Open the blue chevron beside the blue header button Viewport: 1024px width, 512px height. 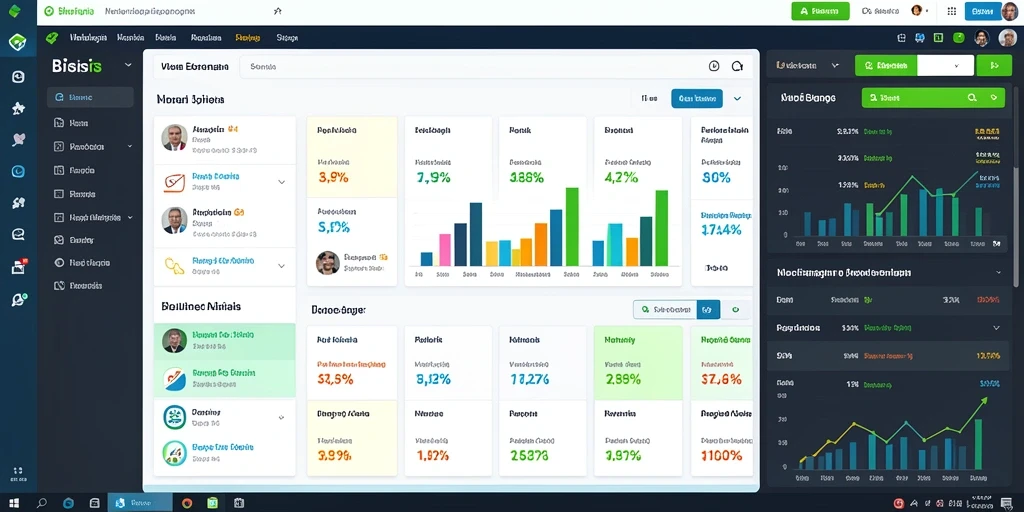click(737, 99)
